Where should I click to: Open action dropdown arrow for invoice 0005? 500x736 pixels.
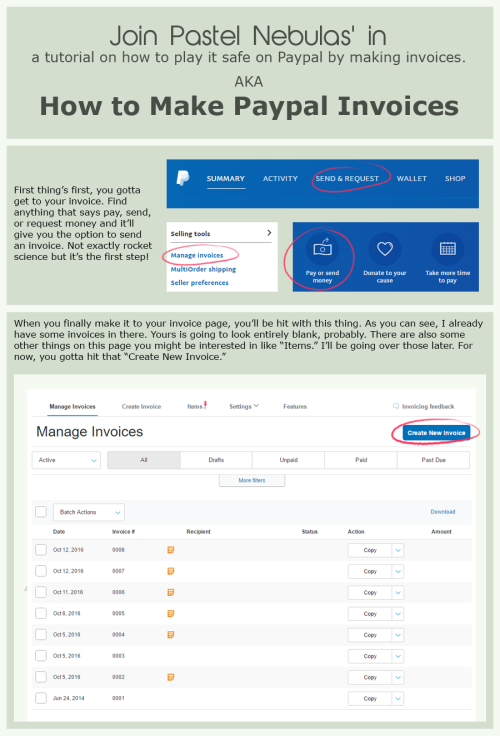[x=398, y=613]
